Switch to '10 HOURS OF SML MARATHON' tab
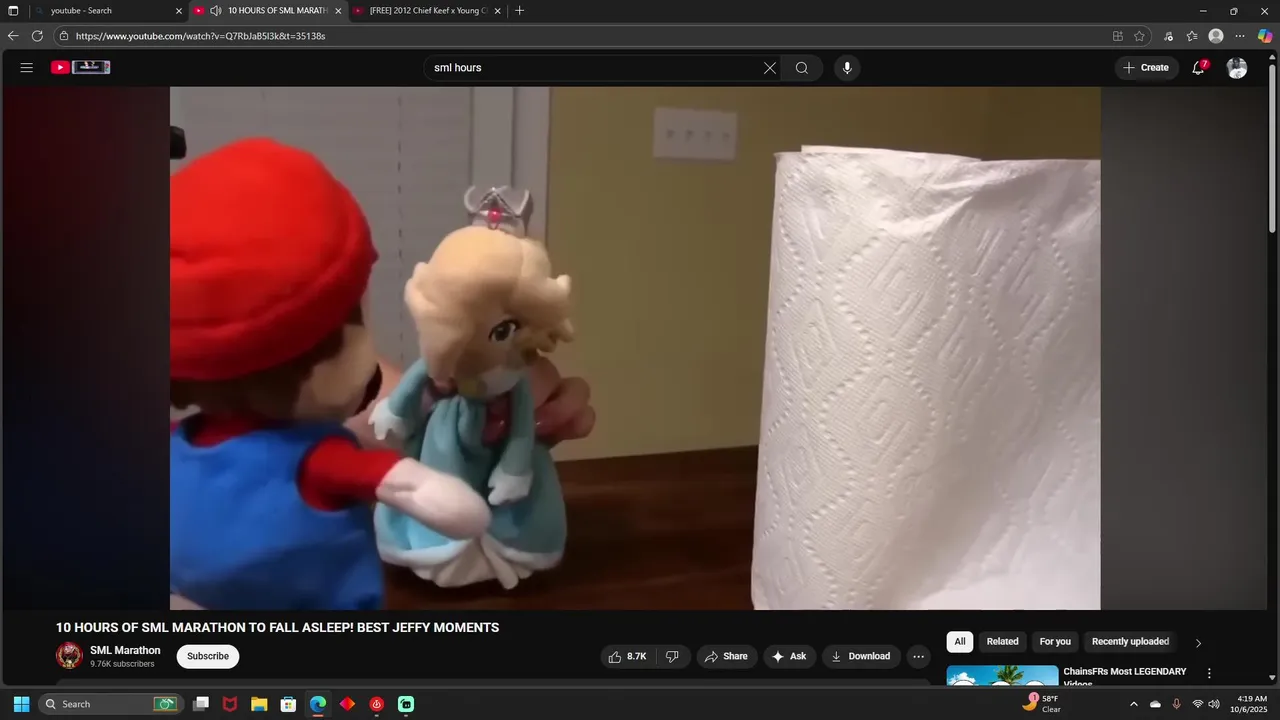The image size is (1280, 720). (x=268, y=11)
